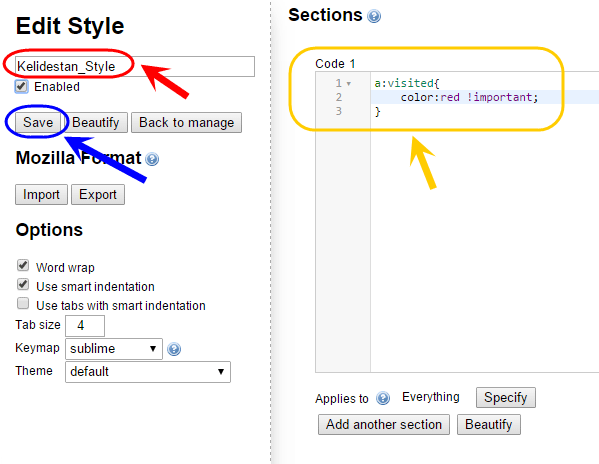Image resolution: width=599 pixels, height=464 pixels.
Task: Collapse code fold arrow on line 1
Action: coord(348,84)
